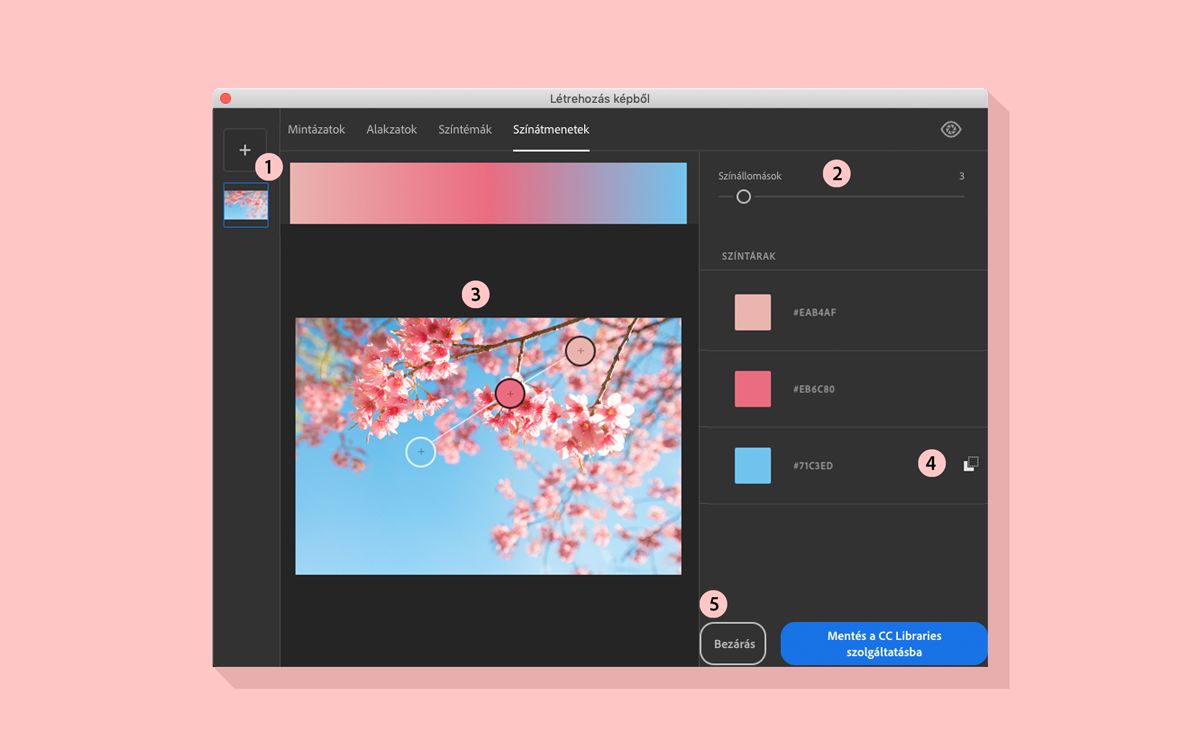Select the #EB6C80 color swatch
This screenshot has width=1200, height=750.
point(753,389)
